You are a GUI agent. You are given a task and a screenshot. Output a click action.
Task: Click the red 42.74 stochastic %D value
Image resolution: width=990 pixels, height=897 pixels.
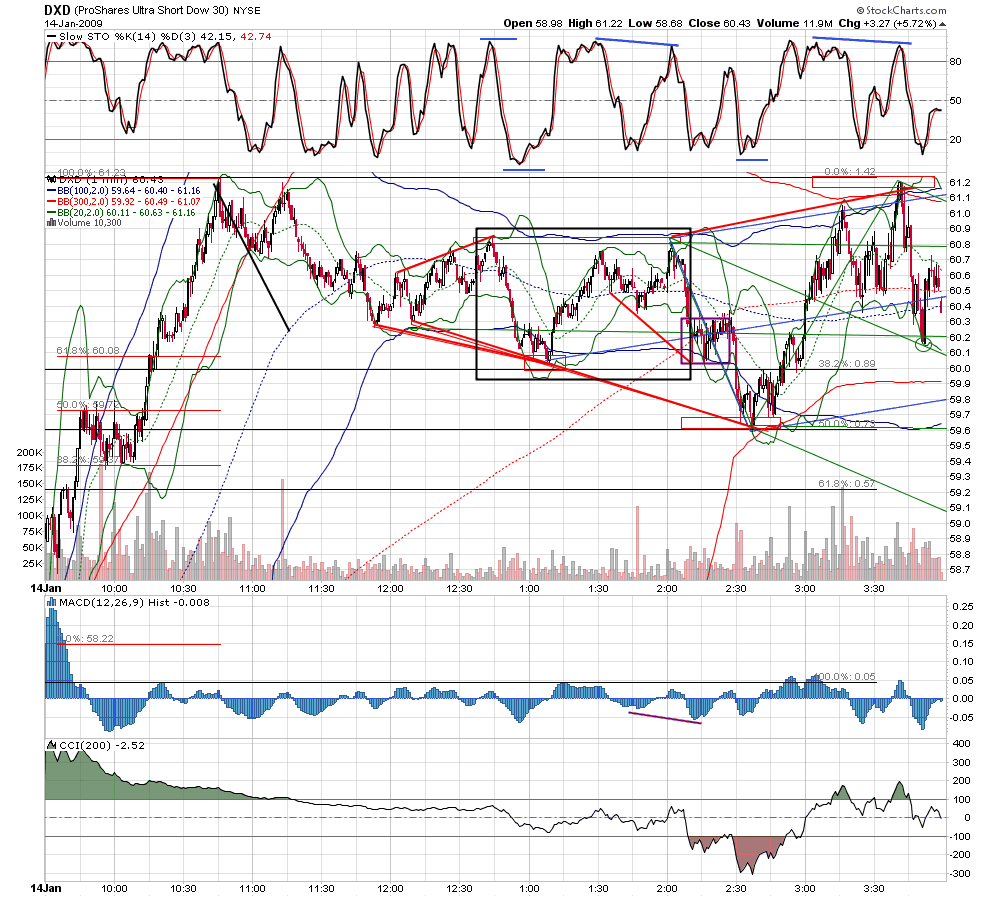click(x=256, y=37)
